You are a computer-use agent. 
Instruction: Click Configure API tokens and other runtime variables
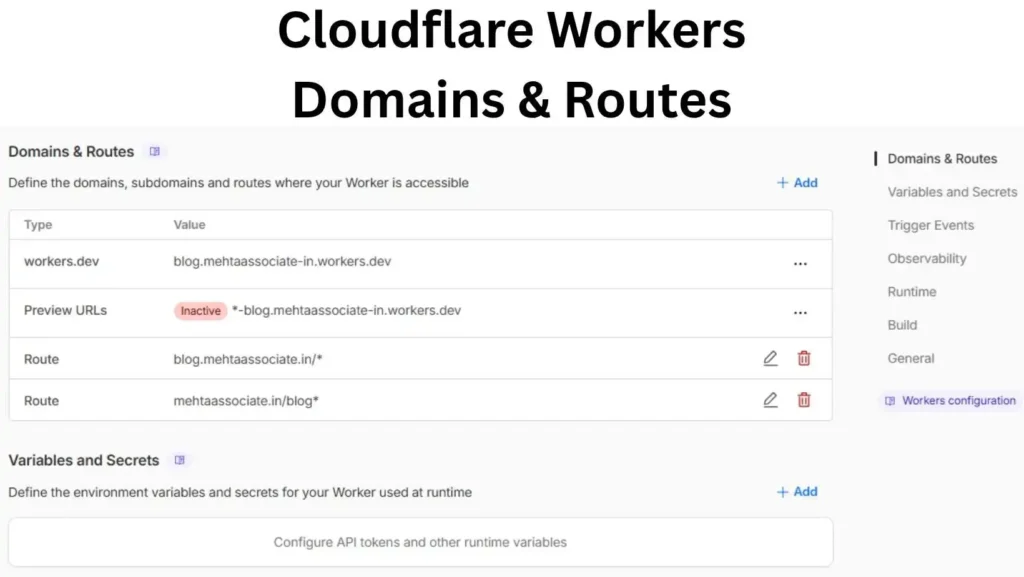pos(420,541)
